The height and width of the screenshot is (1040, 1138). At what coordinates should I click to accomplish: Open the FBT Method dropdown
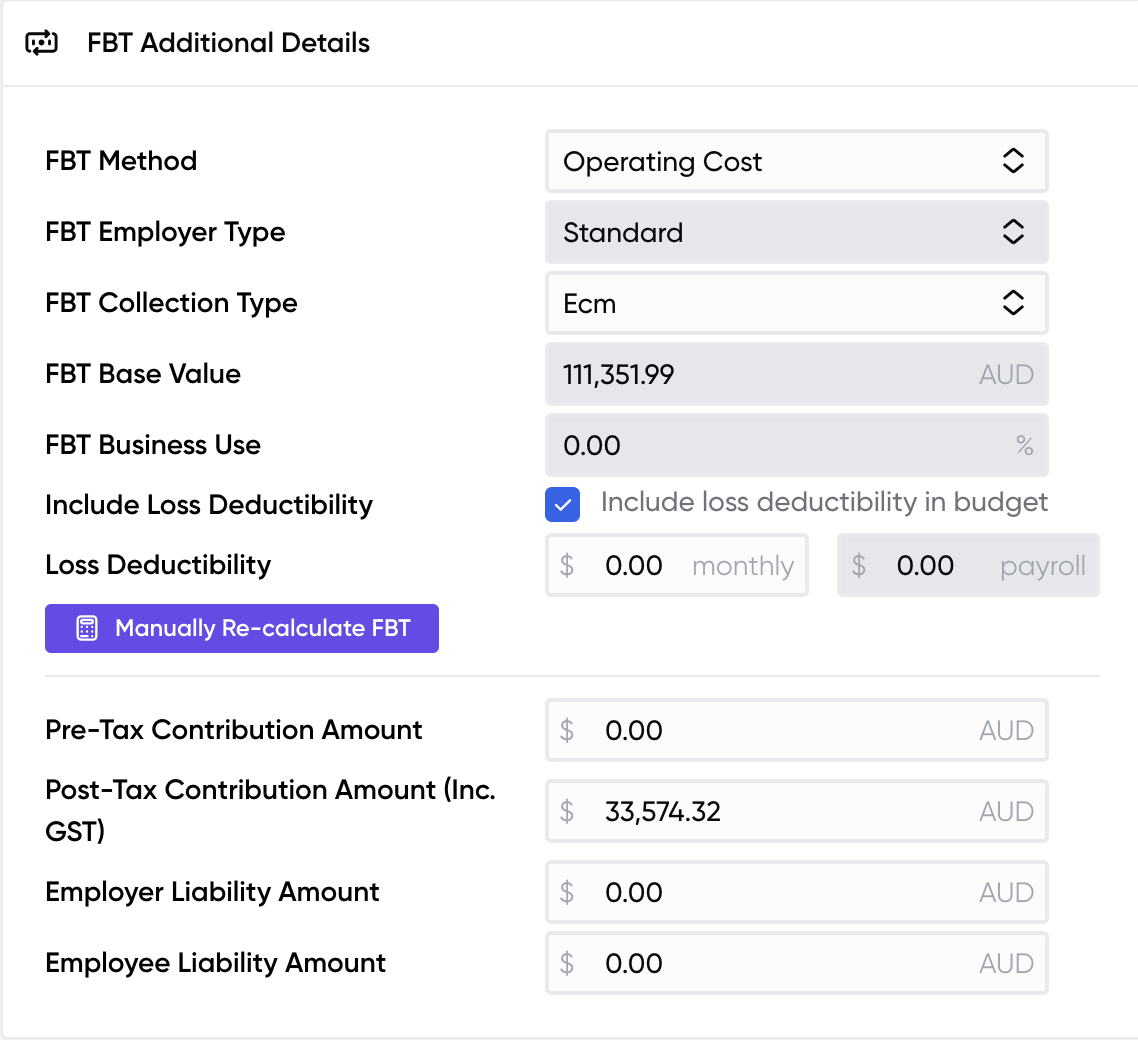(x=796, y=162)
